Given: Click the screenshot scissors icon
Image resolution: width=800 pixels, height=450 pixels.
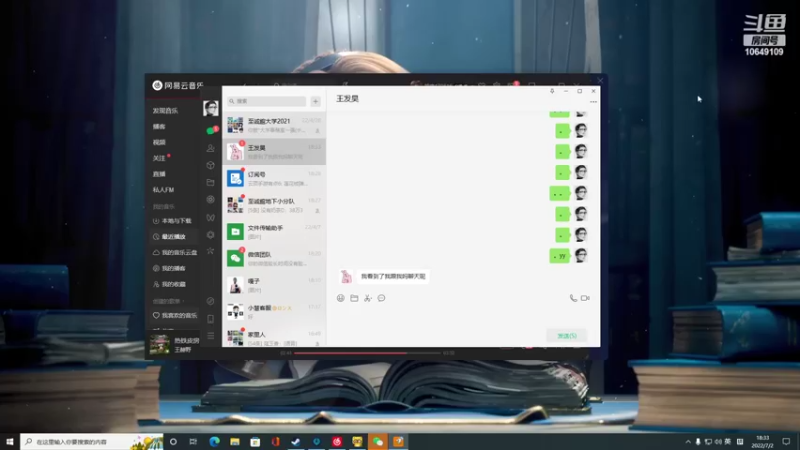Looking at the screenshot, I should pyautogui.click(x=368, y=298).
